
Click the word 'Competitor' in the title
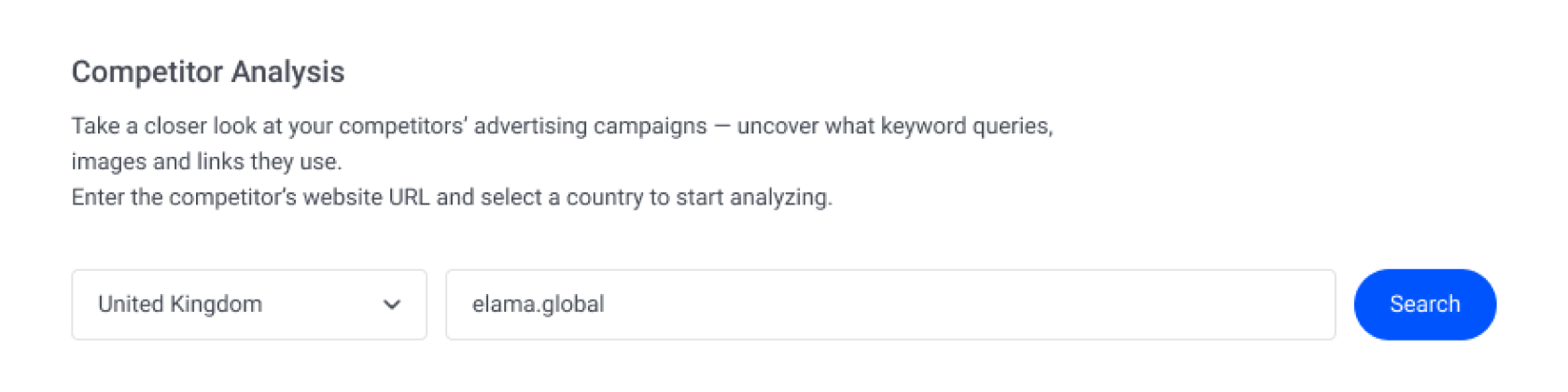pos(147,72)
